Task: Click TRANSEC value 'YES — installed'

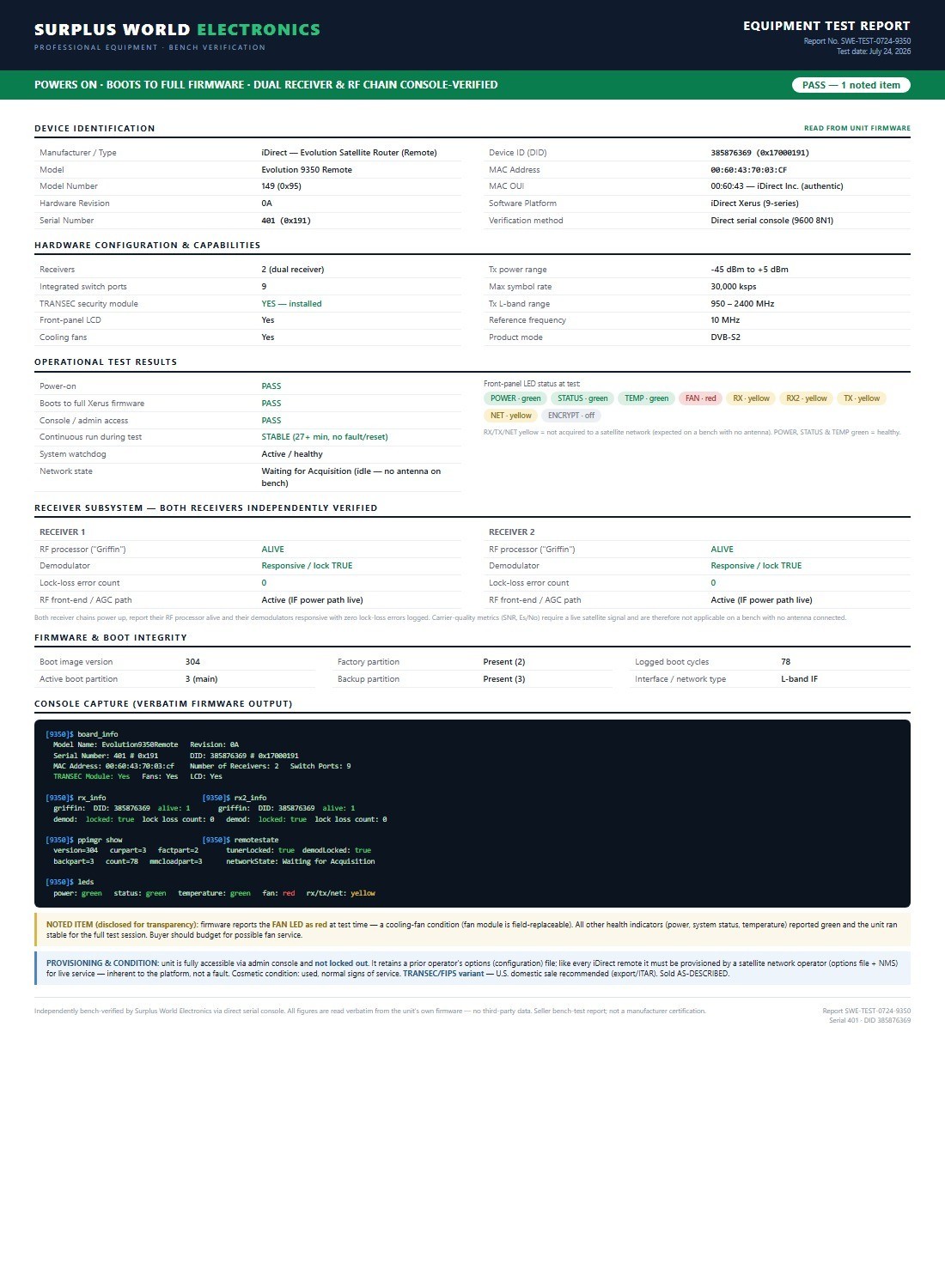Action: (291, 304)
